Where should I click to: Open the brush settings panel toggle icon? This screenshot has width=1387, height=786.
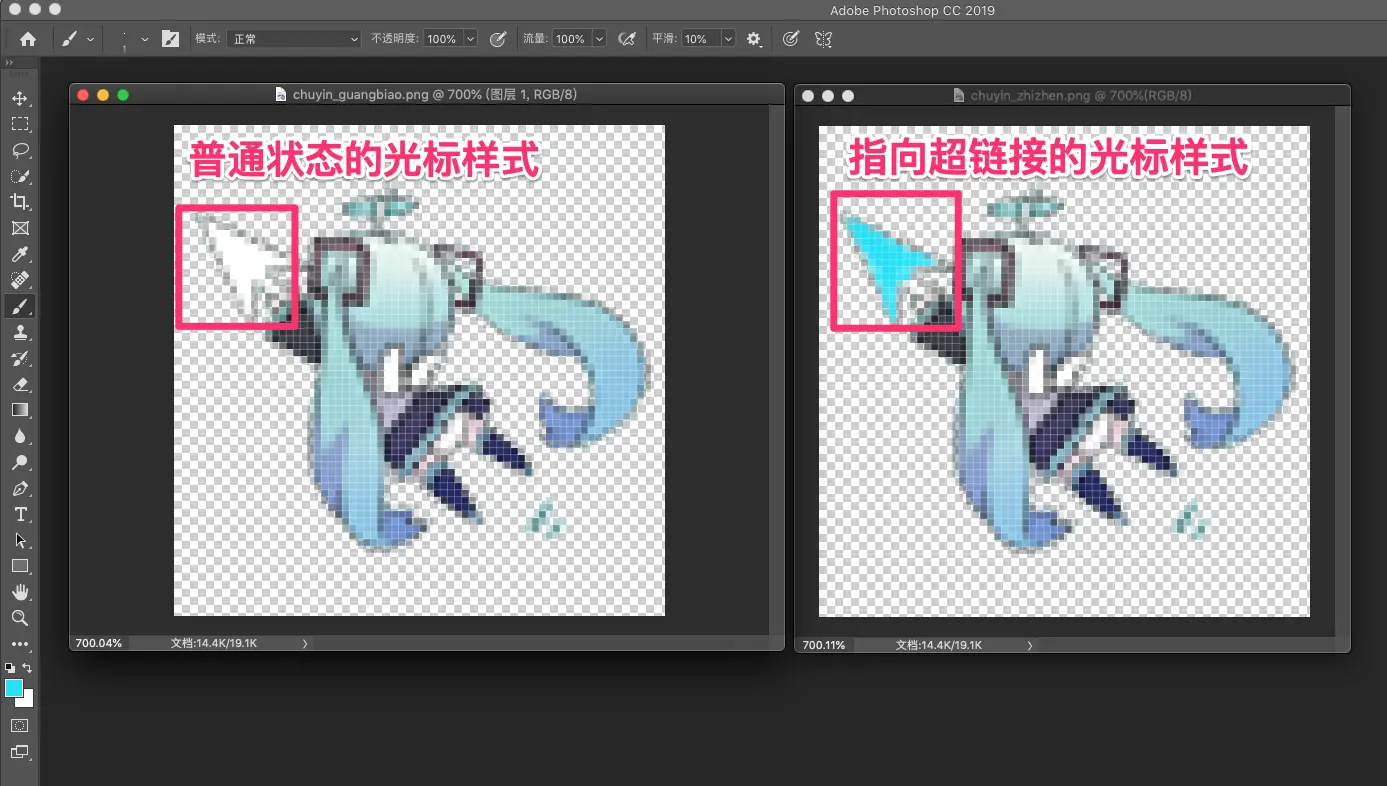pos(170,39)
